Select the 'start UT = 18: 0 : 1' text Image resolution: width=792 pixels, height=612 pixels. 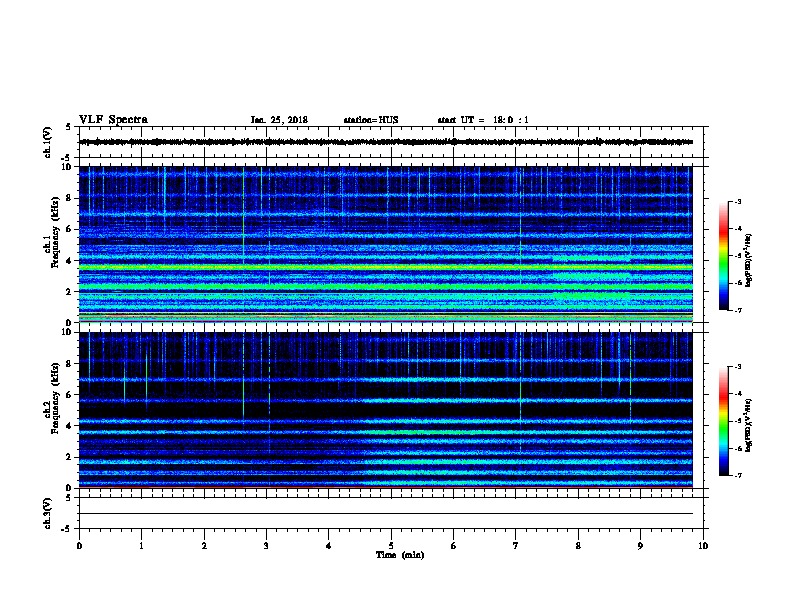point(483,120)
